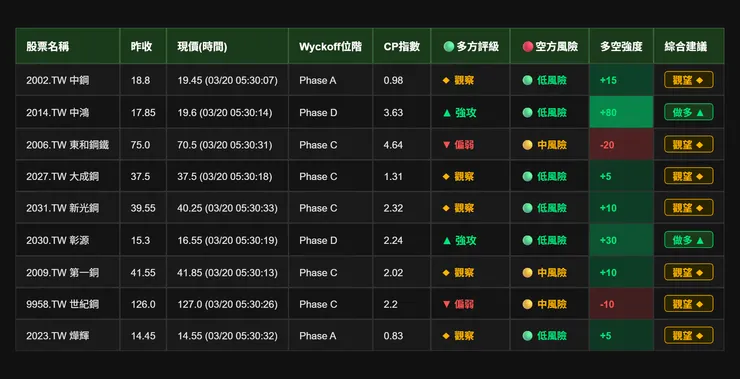740x379 pixels.
Task: Click the 多空強度 column header
Action: coord(622,46)
